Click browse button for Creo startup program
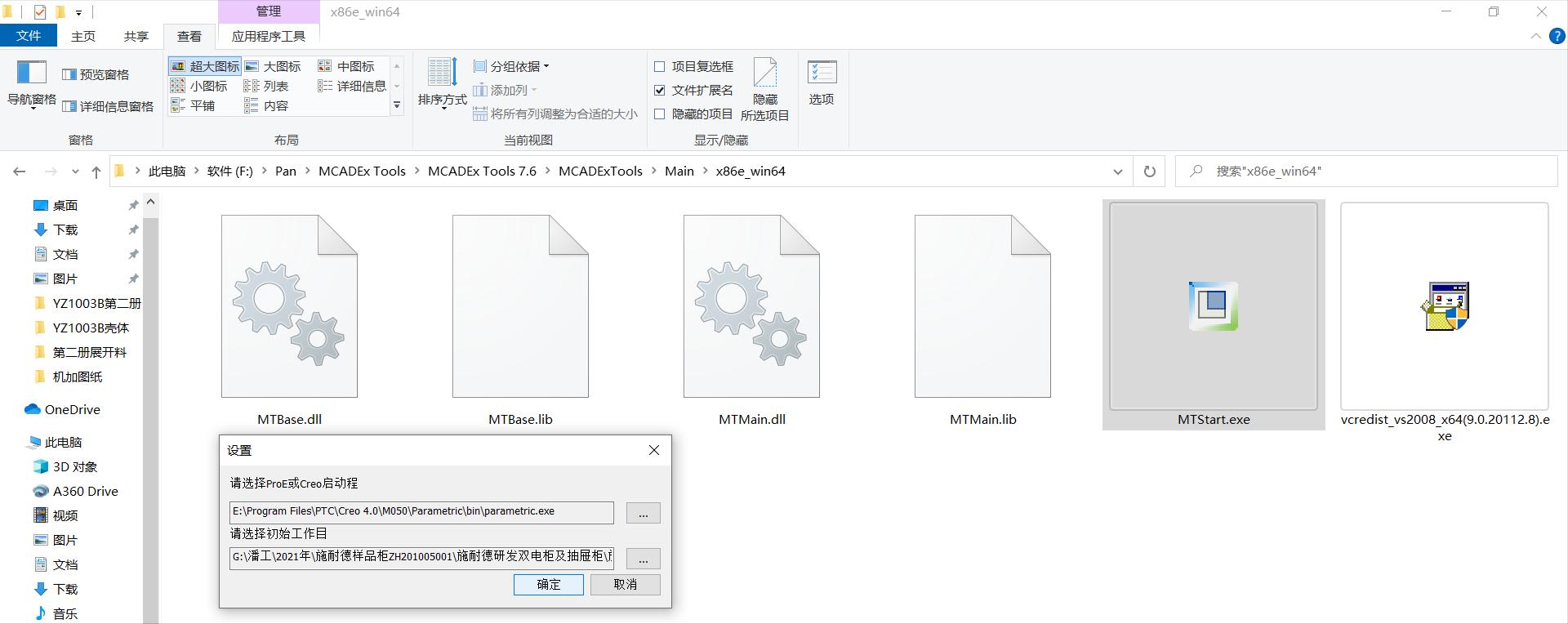The width and height of the screenshot is (1568, 624). pos(643,513)
